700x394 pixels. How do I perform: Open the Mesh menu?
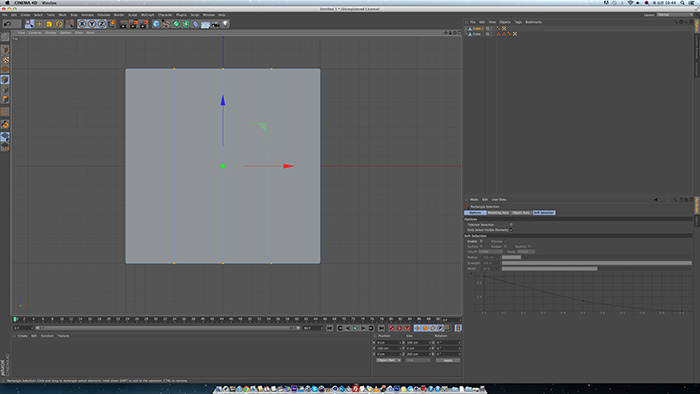(62, 15)
